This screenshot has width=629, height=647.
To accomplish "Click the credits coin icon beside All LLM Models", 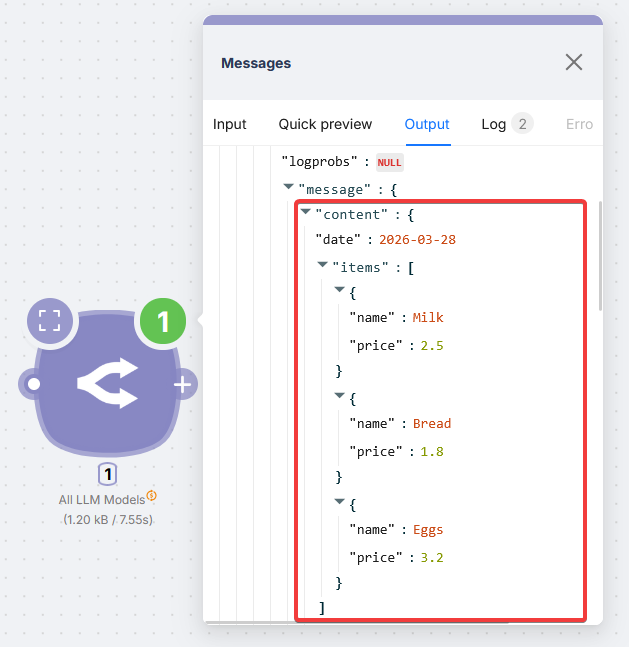I will click(x=151, y=495).
